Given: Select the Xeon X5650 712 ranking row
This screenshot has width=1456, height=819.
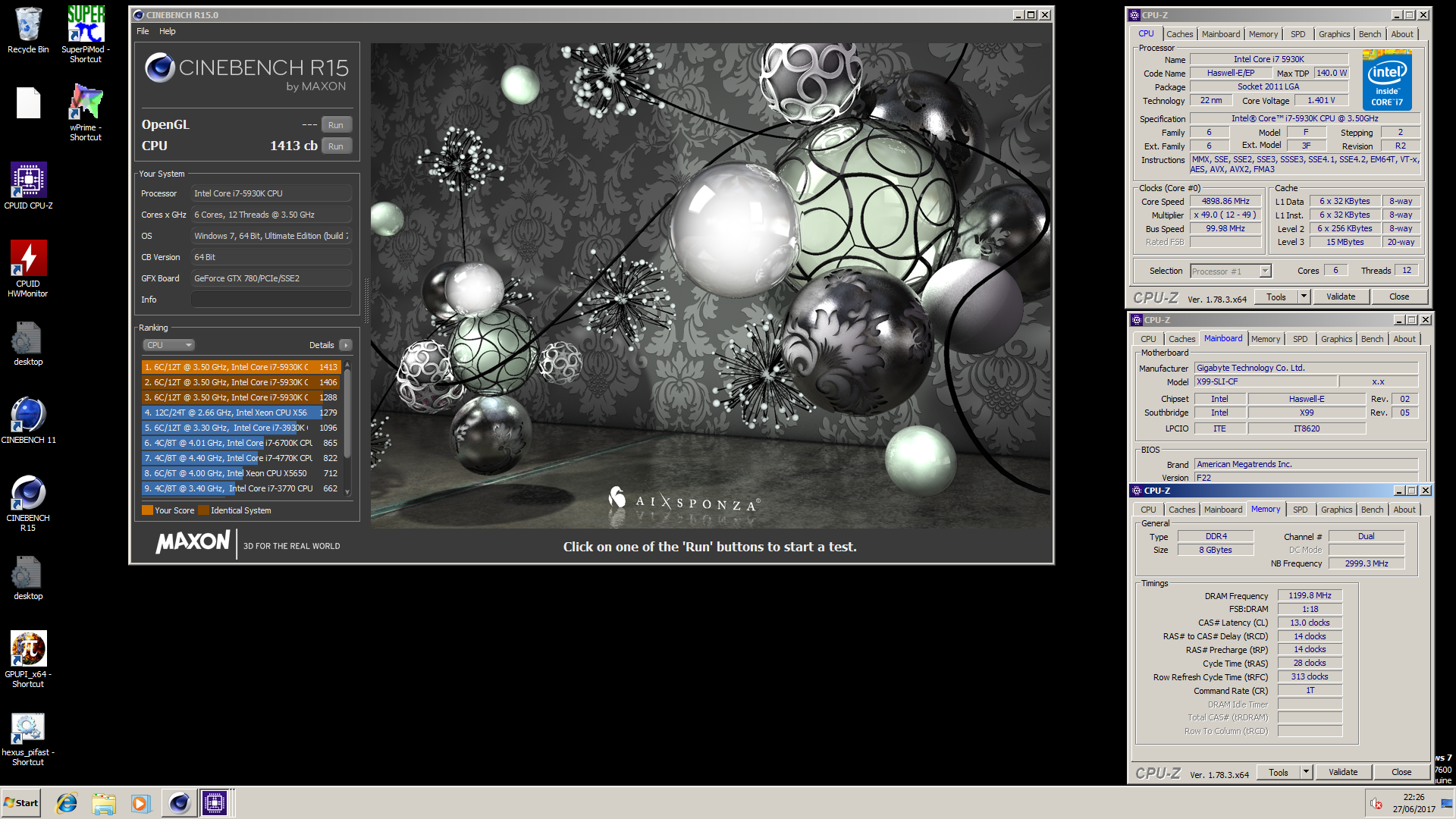Looking at the screenshot, I should [240, 473].
